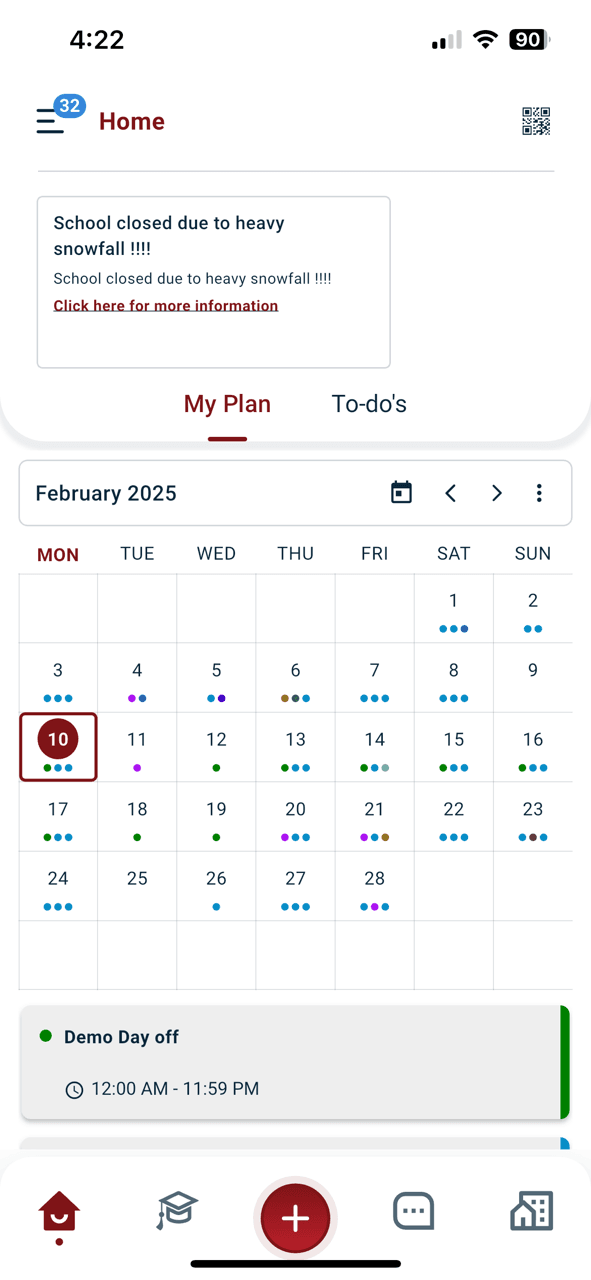This screenshot has height=1280, width=591.
Task: Open the three-dot calendar options menu
Action: point(539,493)
